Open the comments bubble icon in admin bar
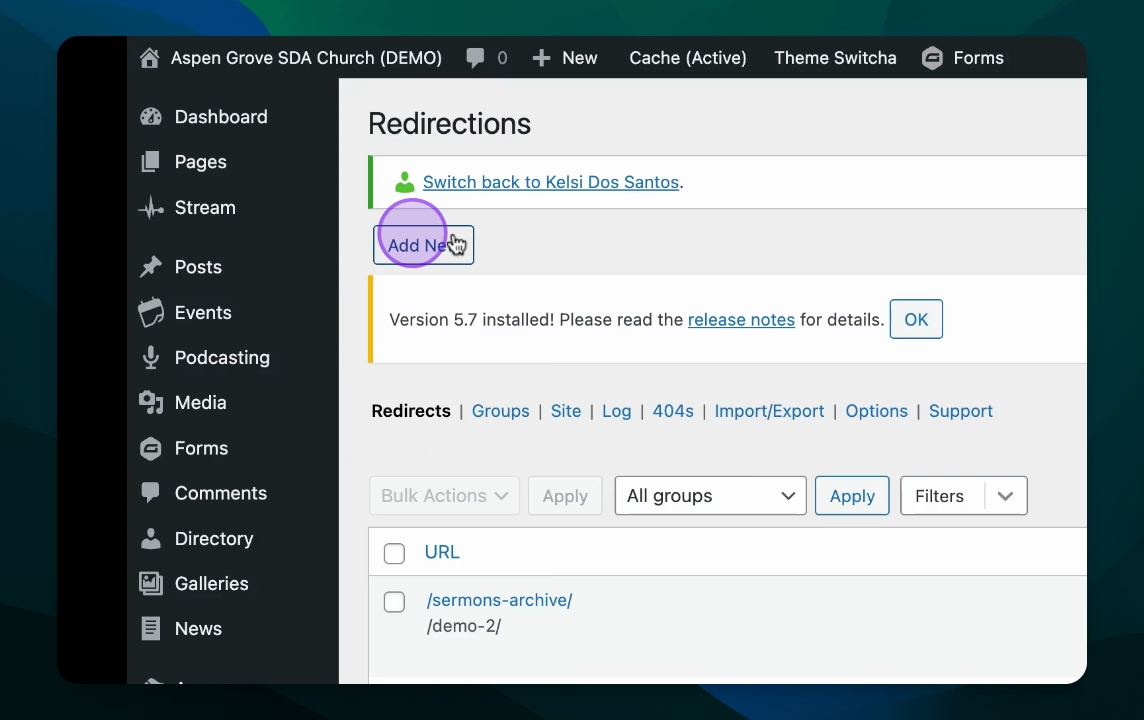Image resolution: width=1144 pixels, height=720 pixels. tap(475, 58)
